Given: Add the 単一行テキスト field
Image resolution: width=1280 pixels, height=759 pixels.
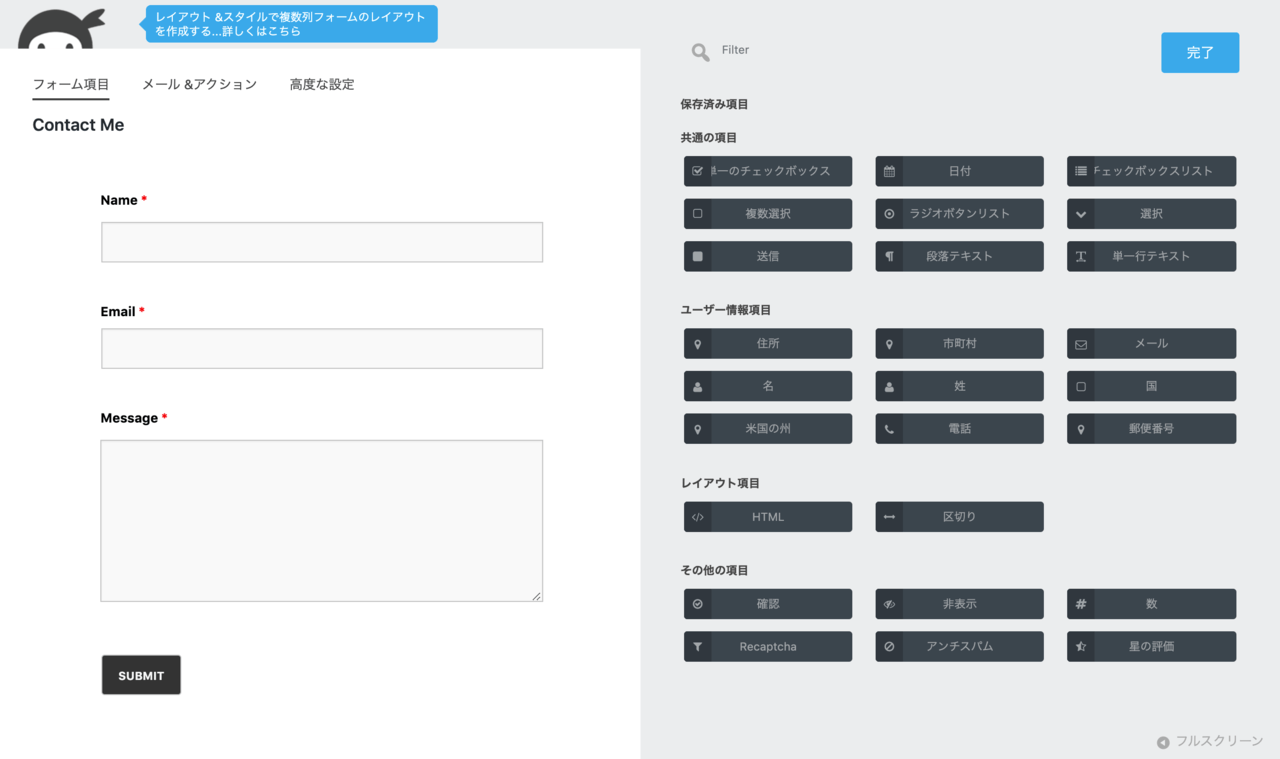Looking at the screenshot, I should [1151, 256].
